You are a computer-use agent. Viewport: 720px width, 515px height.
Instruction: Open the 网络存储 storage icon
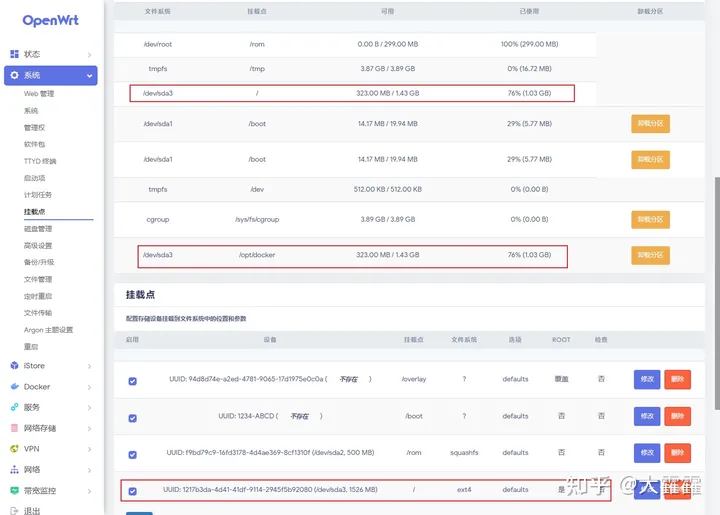(14, 428)
